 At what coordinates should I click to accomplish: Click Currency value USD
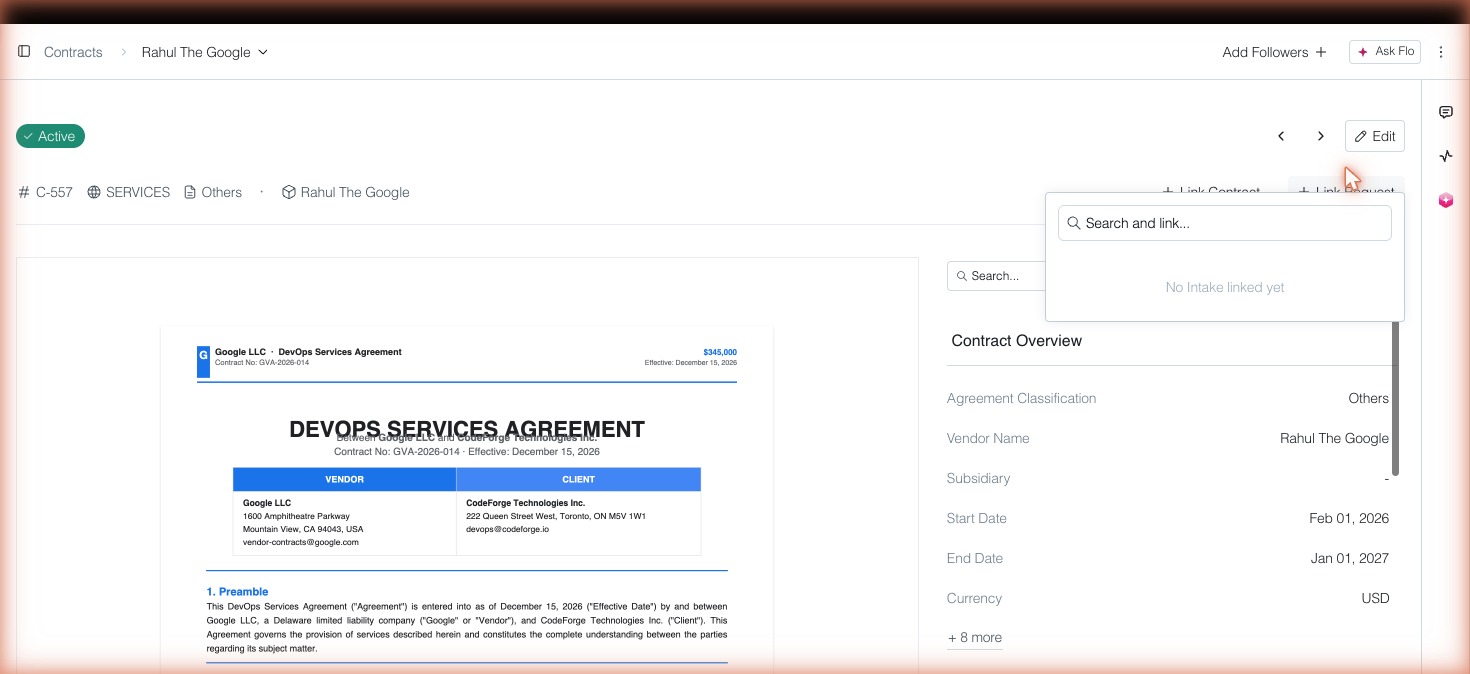1375,598
